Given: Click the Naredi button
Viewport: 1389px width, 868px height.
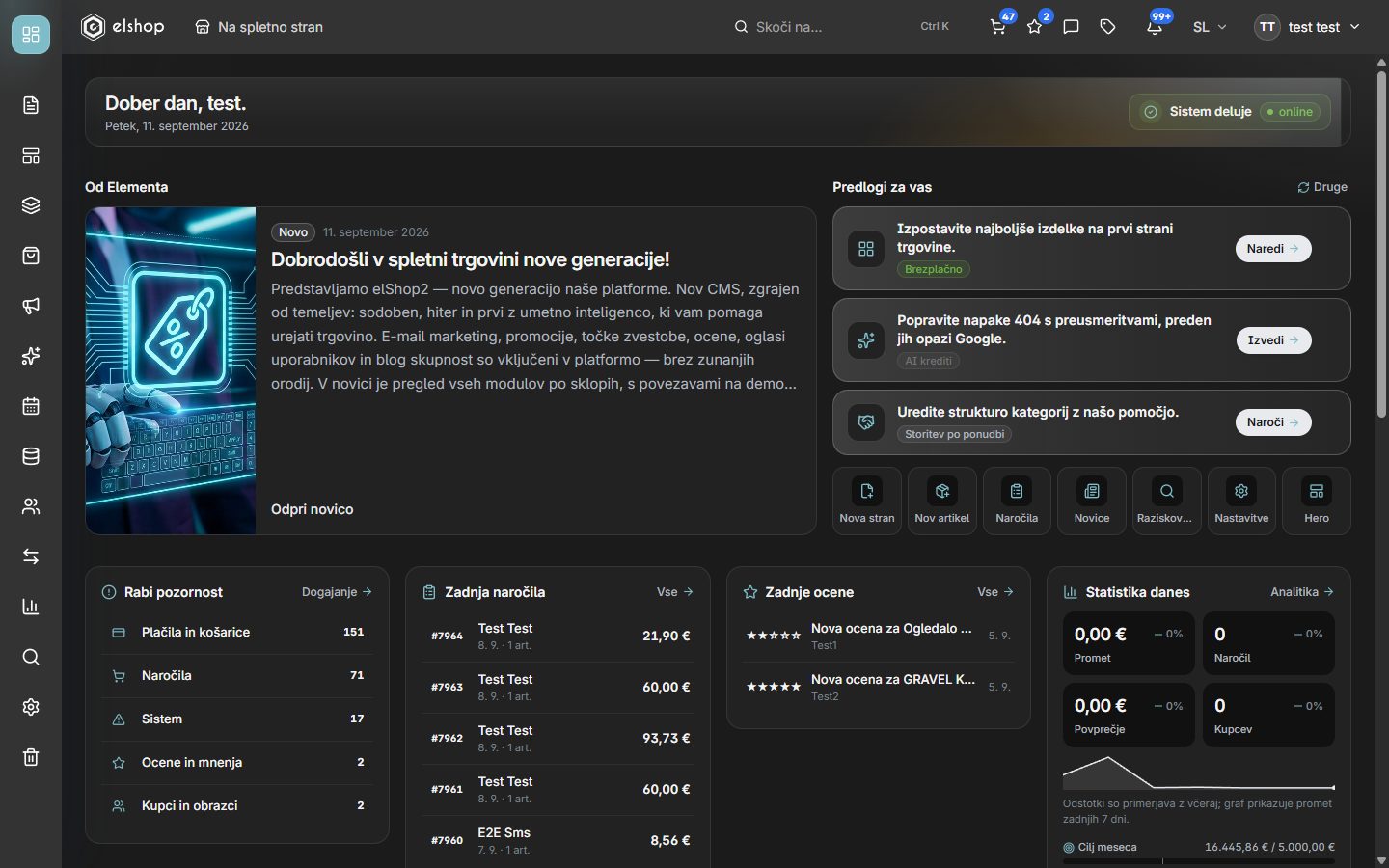Looking at the screenshot, I should 1273,249.
